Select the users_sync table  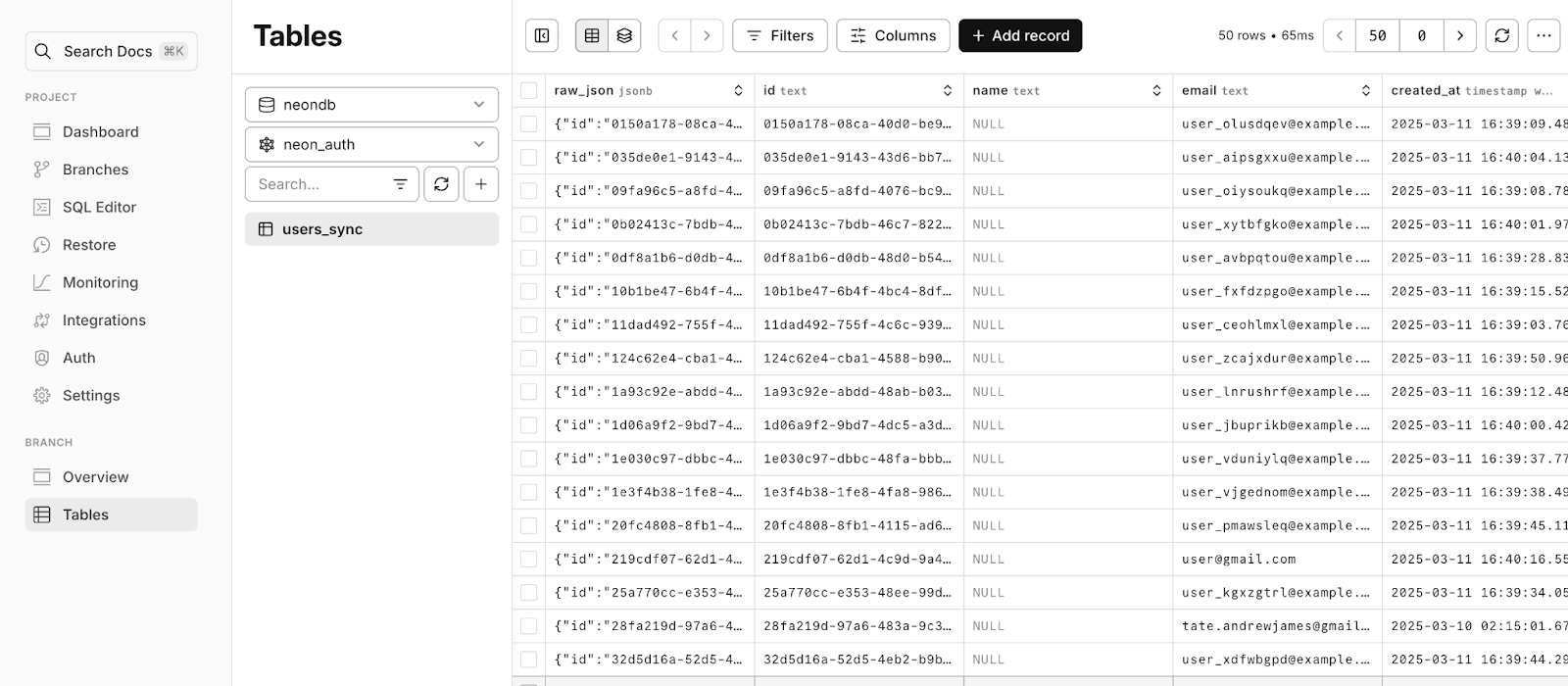click(x=371, y=229)
